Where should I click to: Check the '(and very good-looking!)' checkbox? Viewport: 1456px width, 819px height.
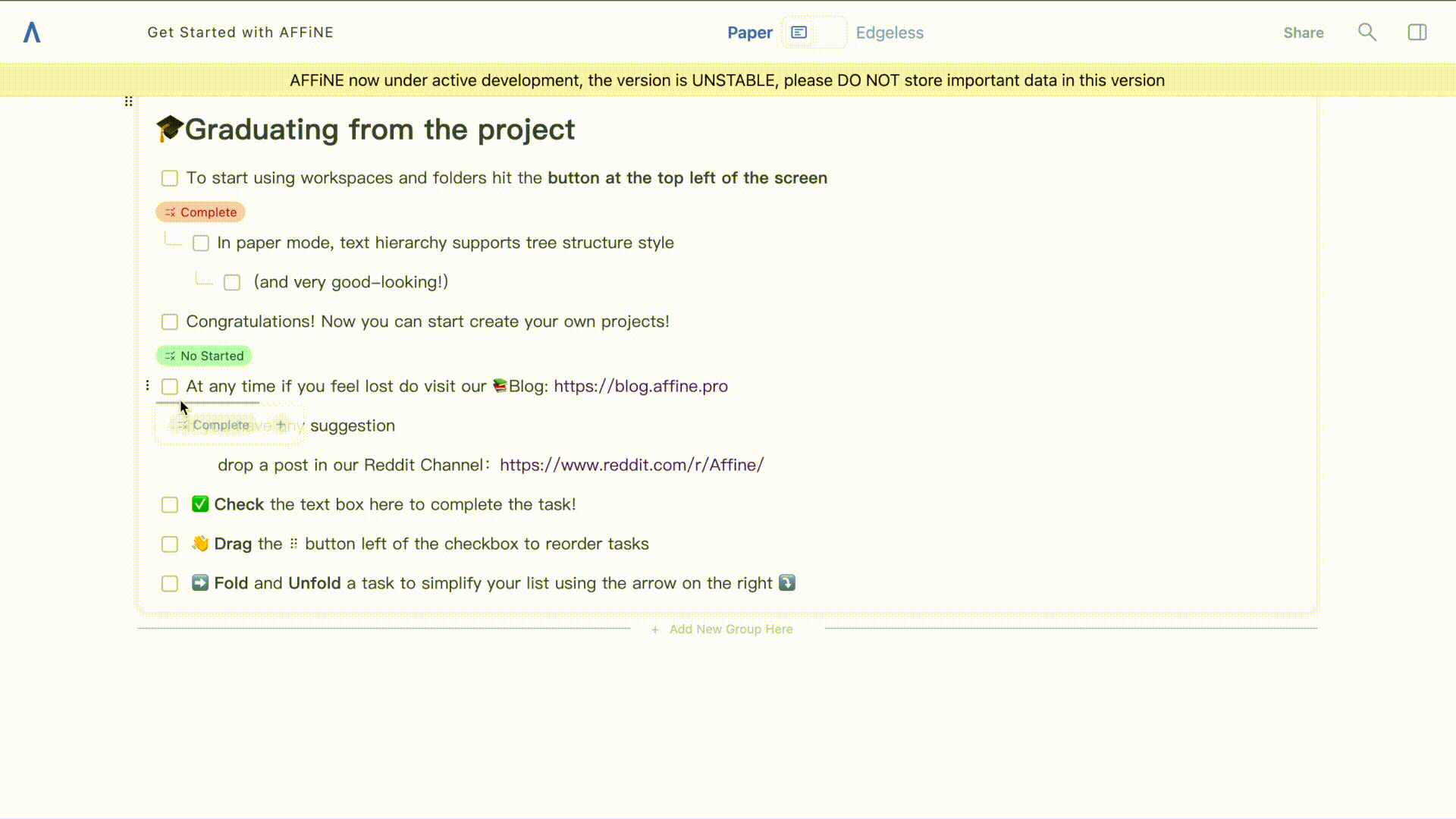[x=232, y=283]
